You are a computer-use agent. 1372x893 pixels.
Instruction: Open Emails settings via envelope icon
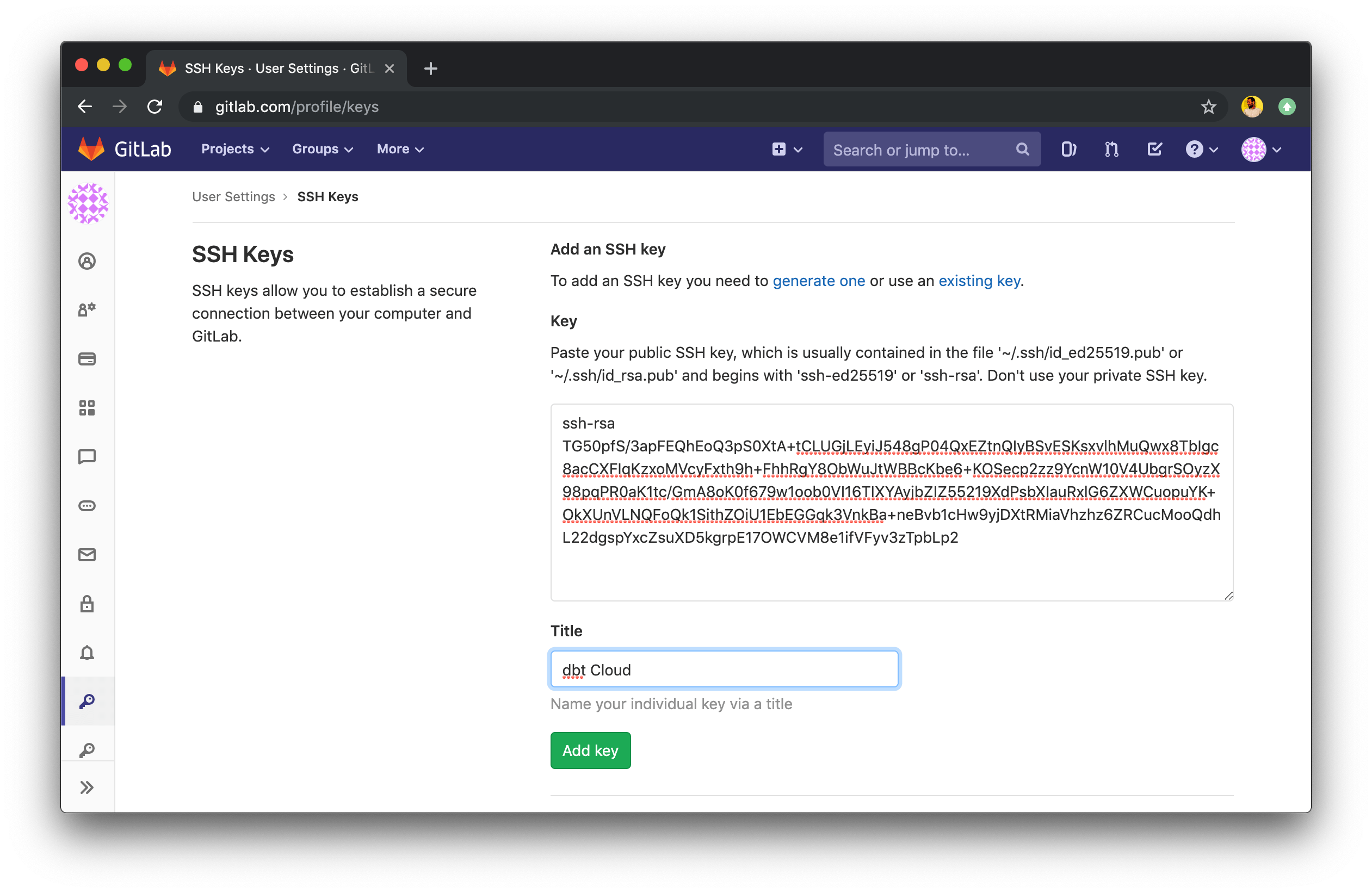(88, 555)
